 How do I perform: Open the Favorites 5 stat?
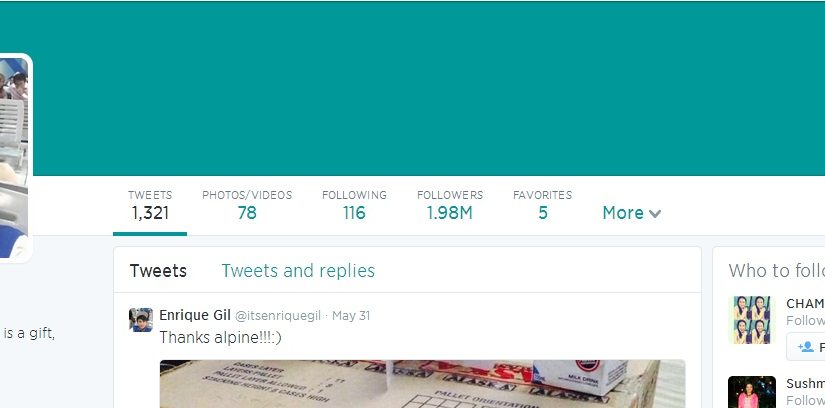(x=542, y=205)
